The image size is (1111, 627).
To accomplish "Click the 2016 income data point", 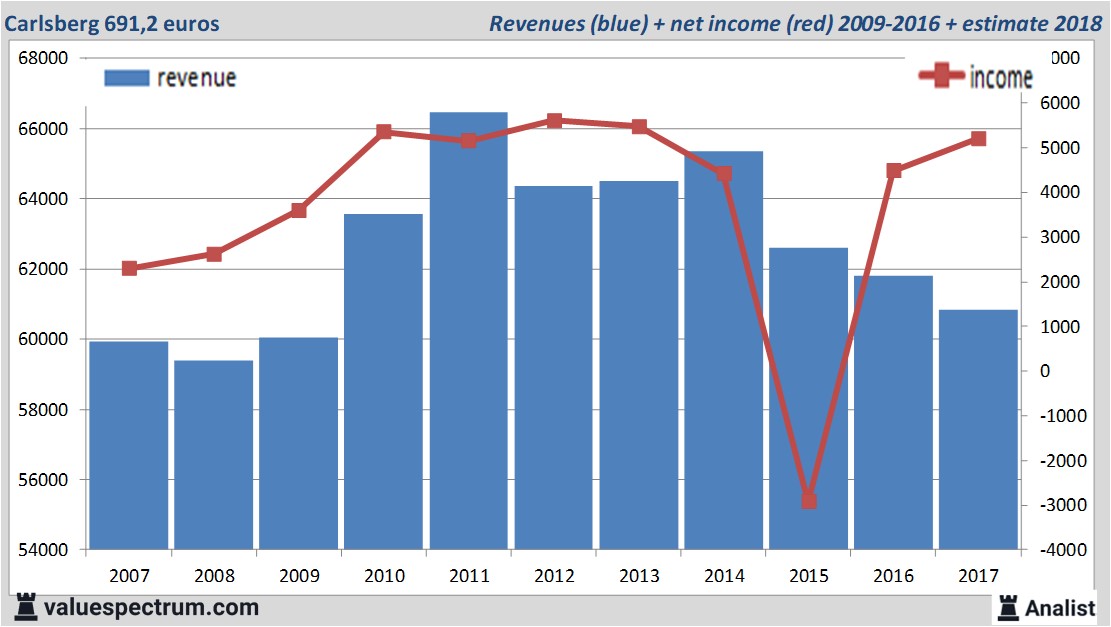I will click(893, 171).
